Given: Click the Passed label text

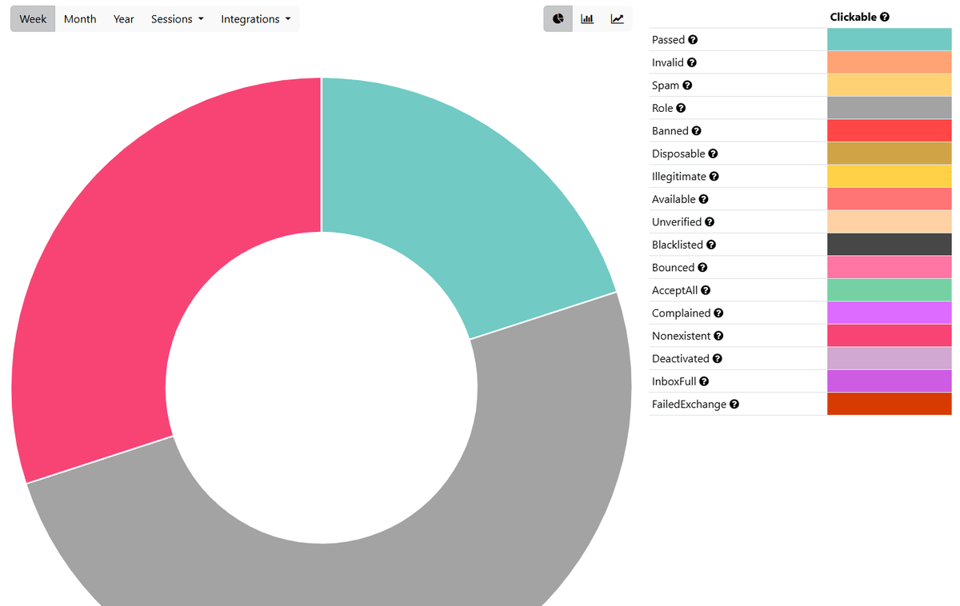Looking at the screenshot, I should click(668, 40).
